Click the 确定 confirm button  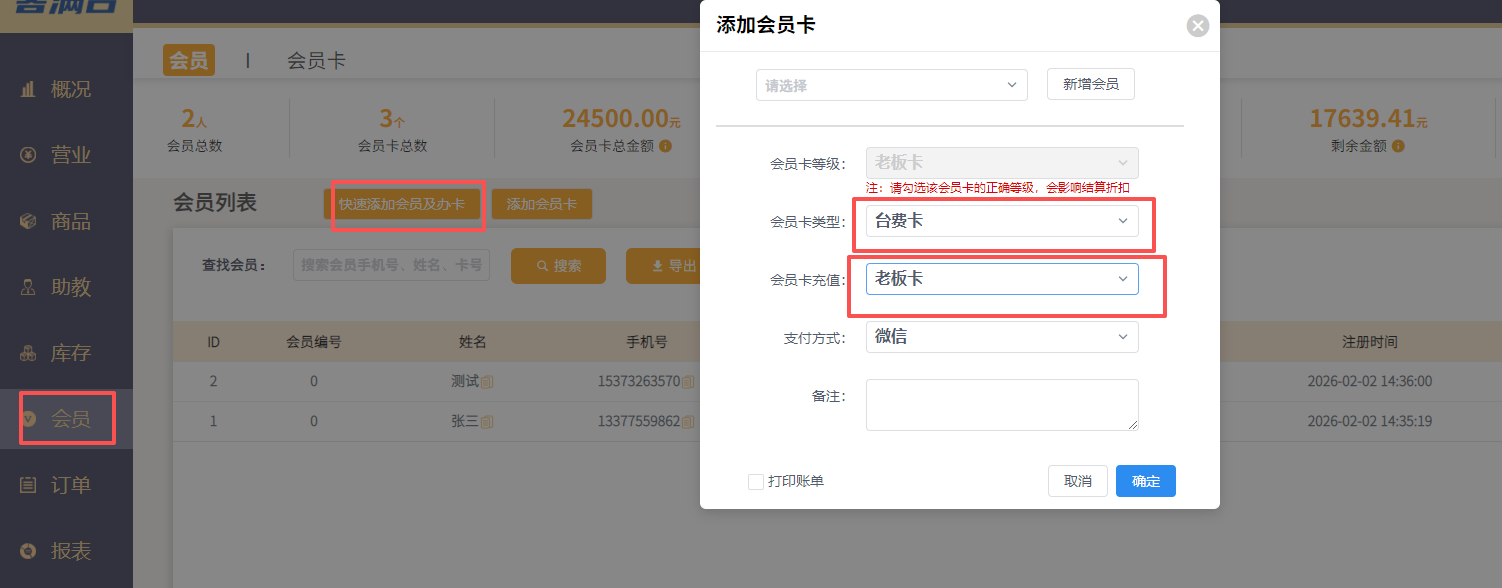[x=1145, y=481]
